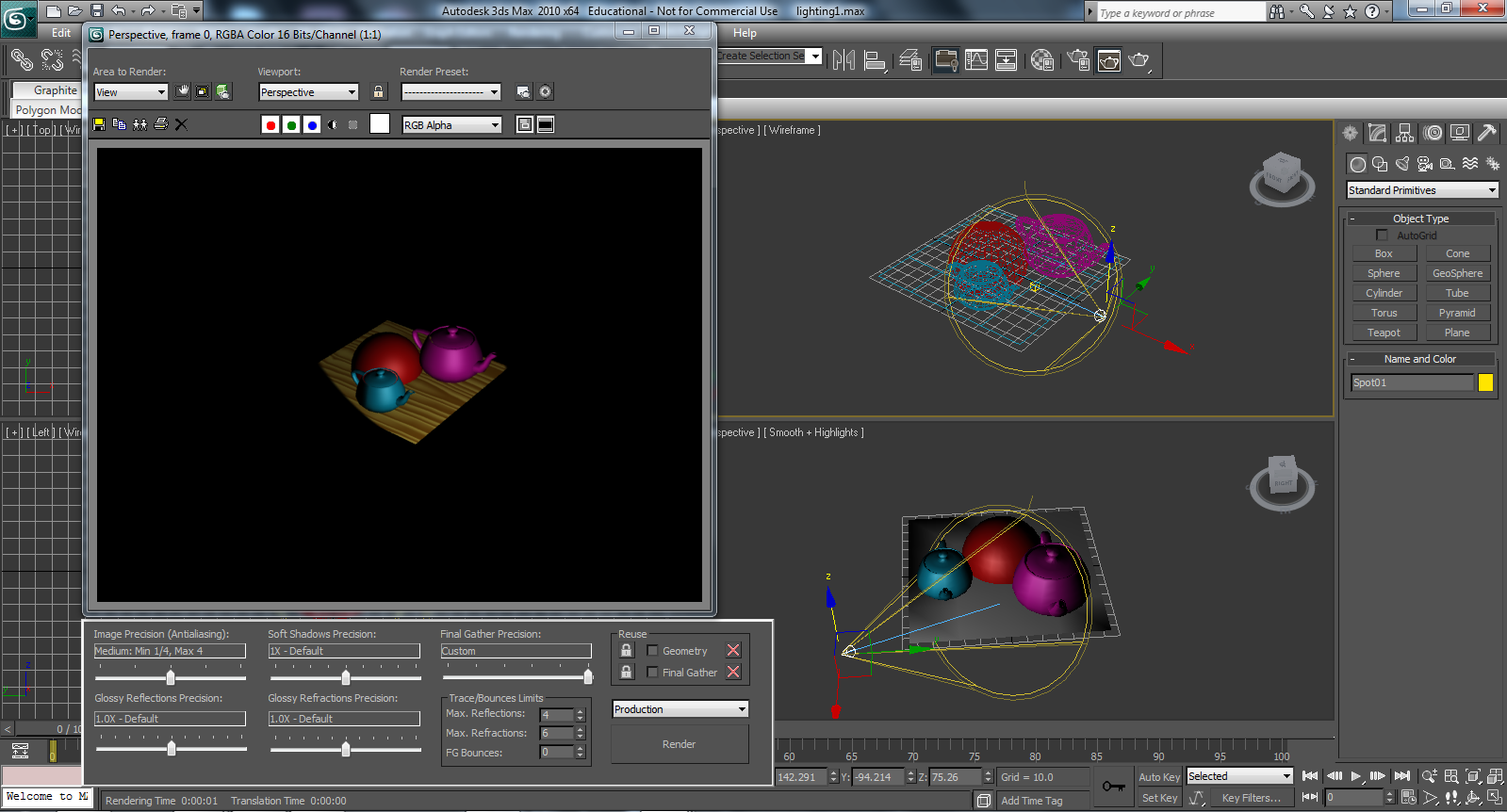
Task: Click the FG Bounces value field
Action: [x=556, y=752]
